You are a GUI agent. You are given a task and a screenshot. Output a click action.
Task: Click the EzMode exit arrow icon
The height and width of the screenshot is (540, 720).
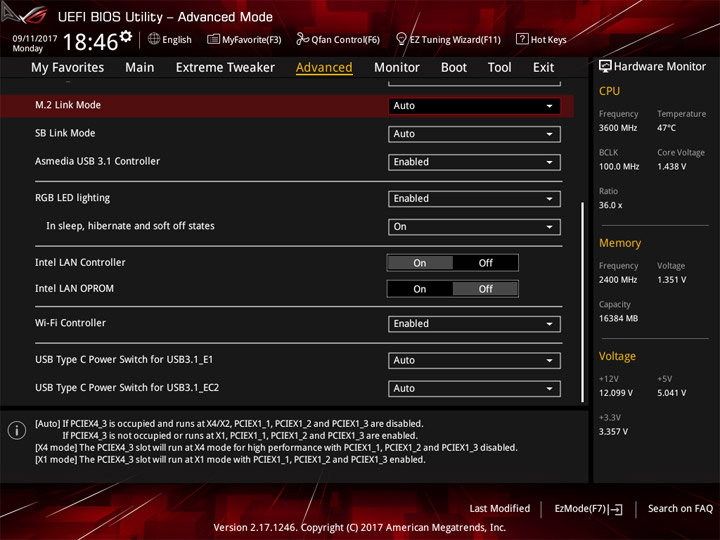point(616,509)
